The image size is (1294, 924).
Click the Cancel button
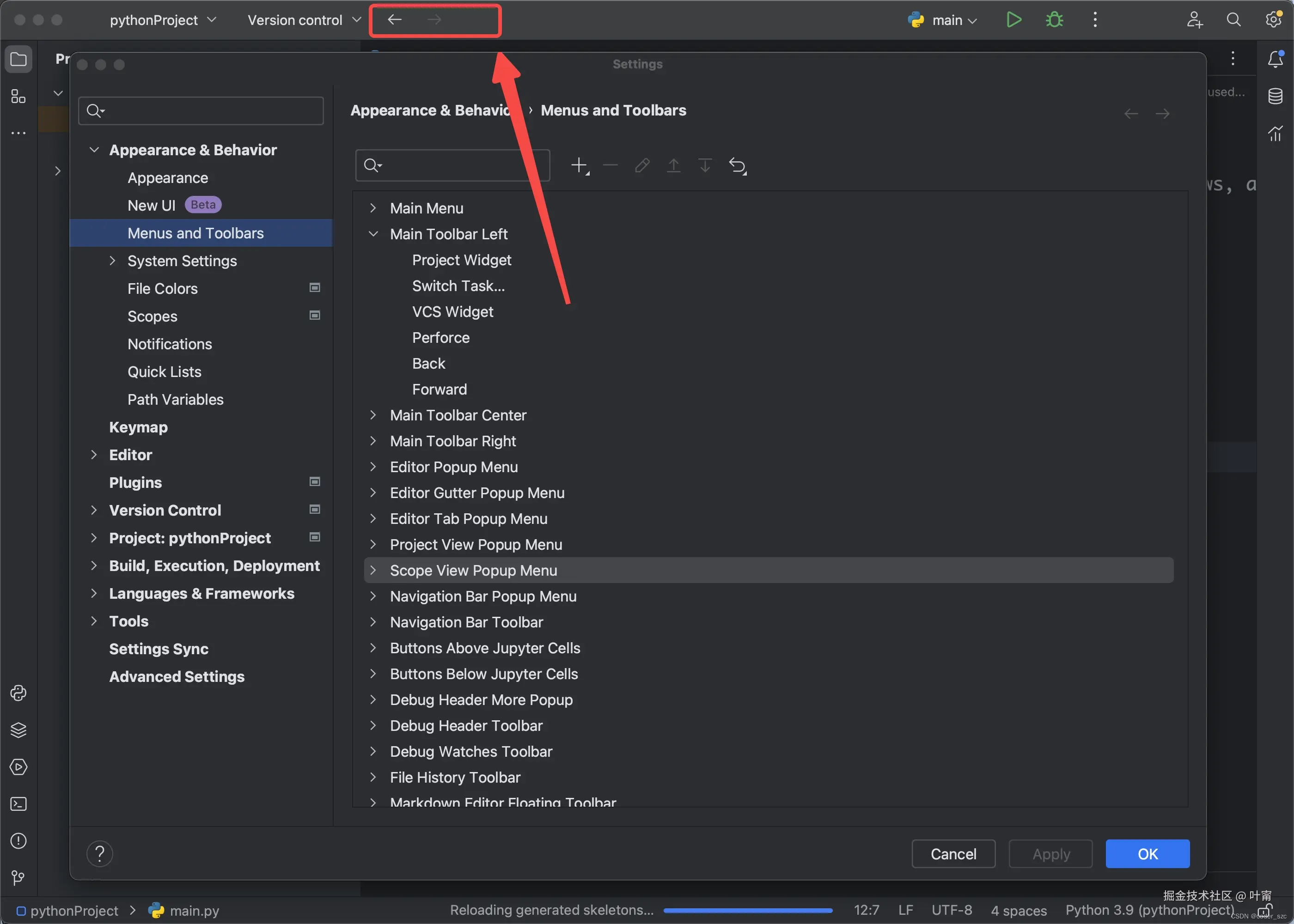pyautogui.click(x=953, y=853)
